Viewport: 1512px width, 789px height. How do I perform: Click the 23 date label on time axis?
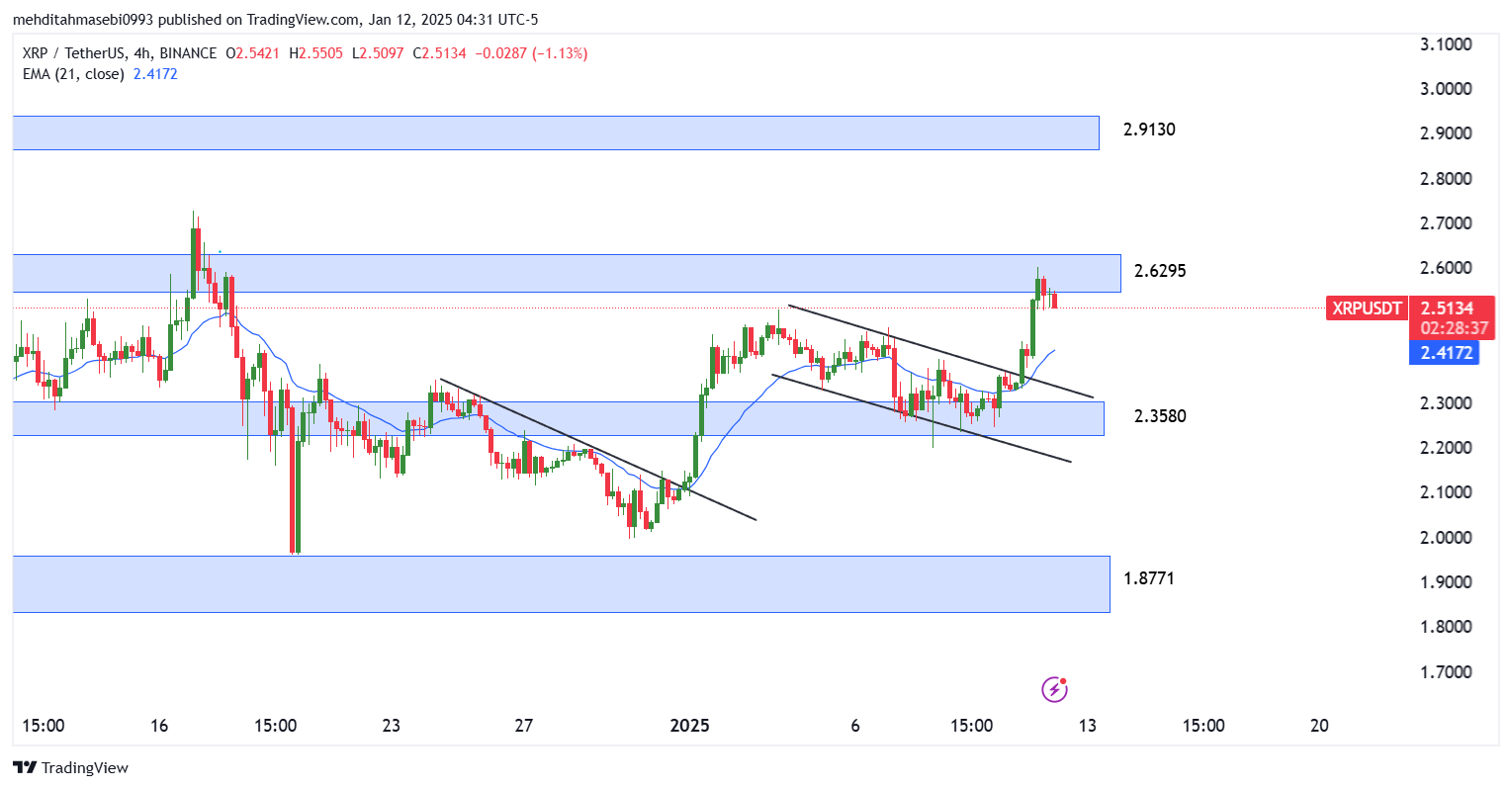pyautogui.click(x=392, y=726)
